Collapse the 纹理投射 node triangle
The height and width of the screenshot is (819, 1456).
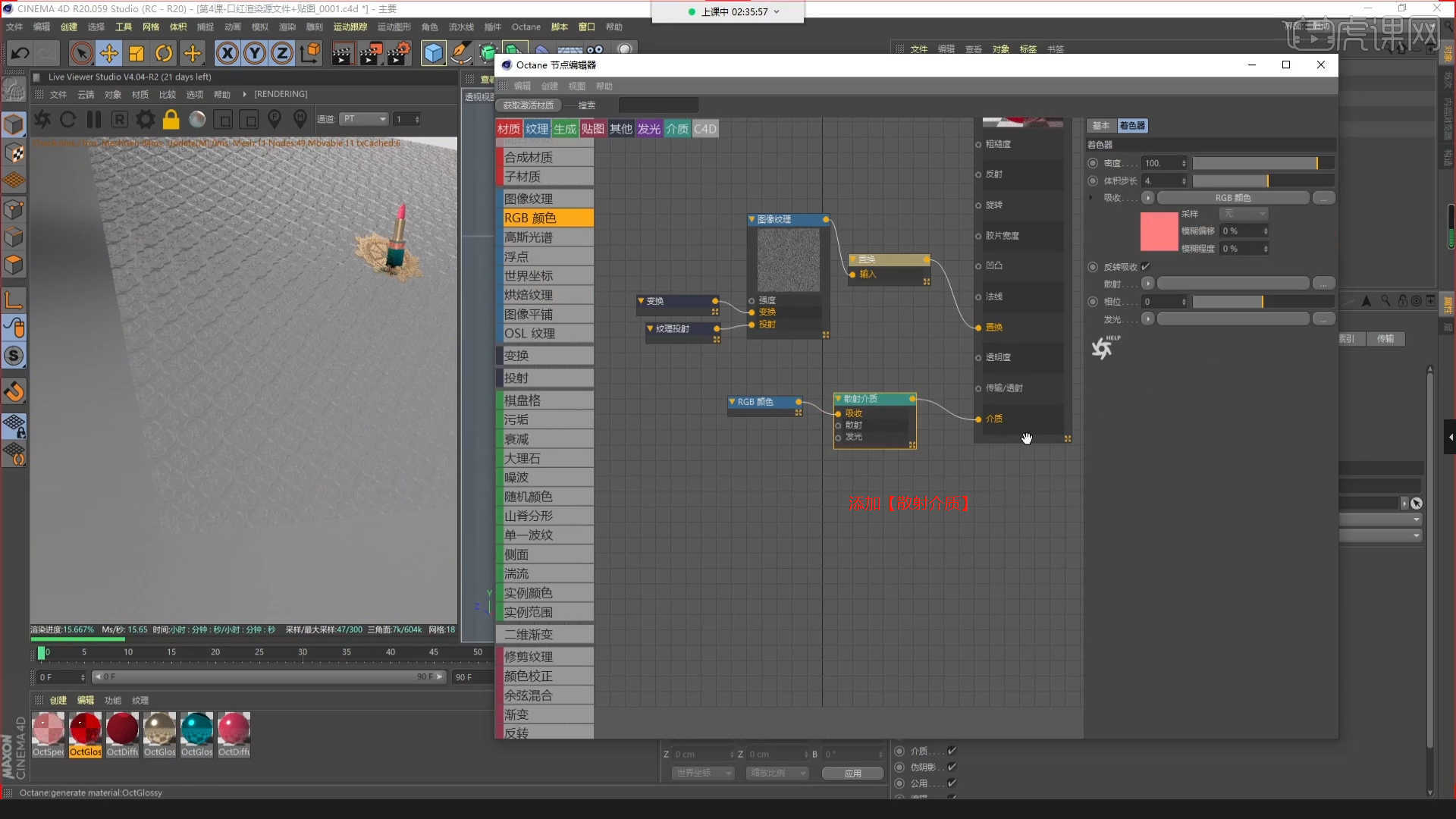650,328
